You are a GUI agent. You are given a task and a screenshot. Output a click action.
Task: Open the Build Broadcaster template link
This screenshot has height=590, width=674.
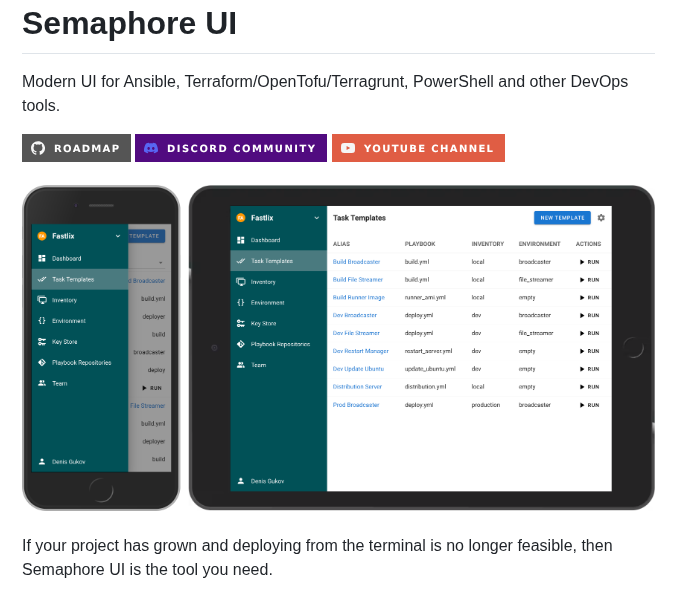point(356,262)
